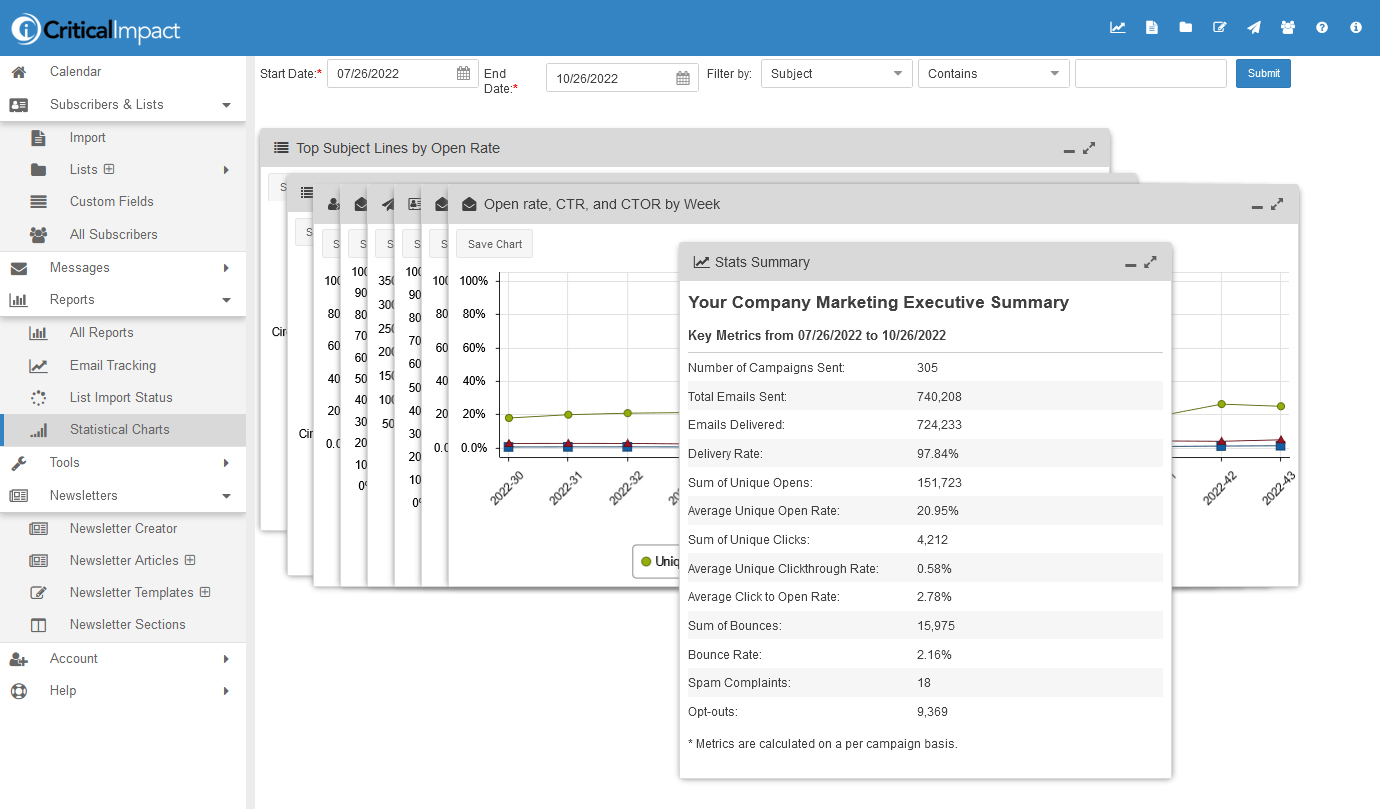Click the filter value text field
The height and width of the screenshot is (809, 1380).
[1150, 74]
